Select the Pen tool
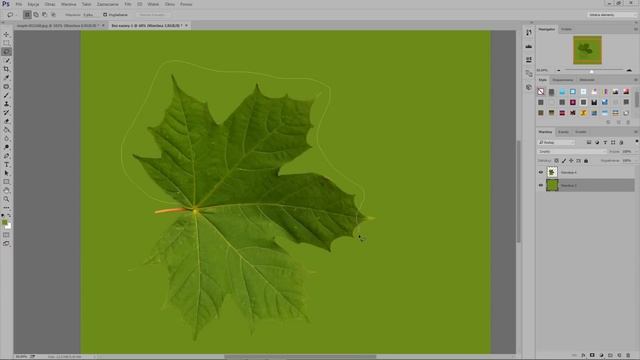Viewport: 640px width, 360px height. pos(6,156)
